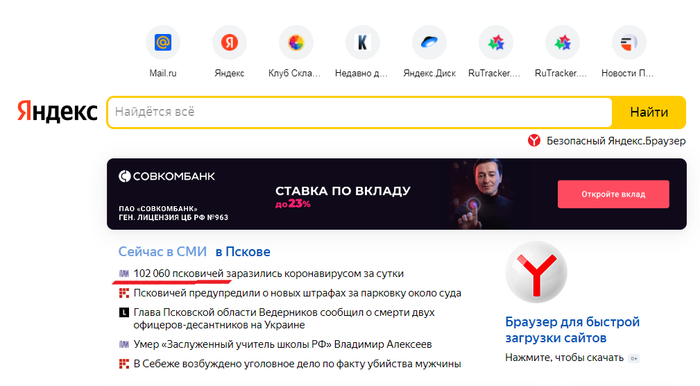Open the first RuTracker shortcut icon
700x386 pixels.
click(x=496, y=43)
